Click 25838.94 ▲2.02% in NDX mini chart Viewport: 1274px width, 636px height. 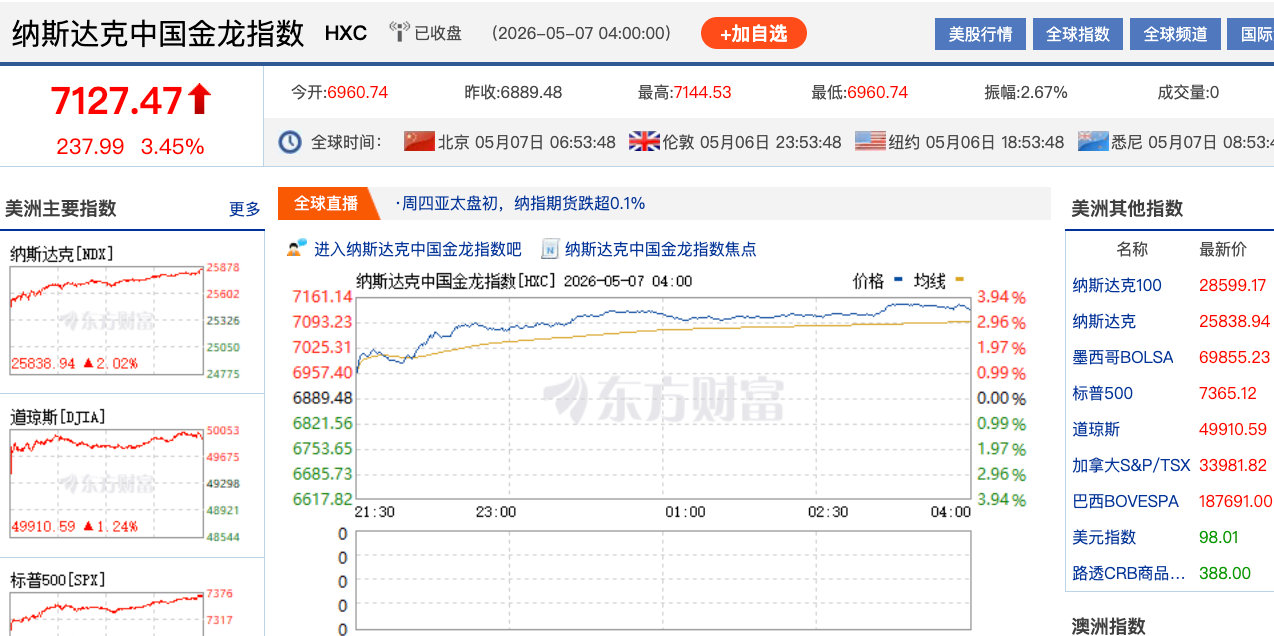[x=74, y=363]
